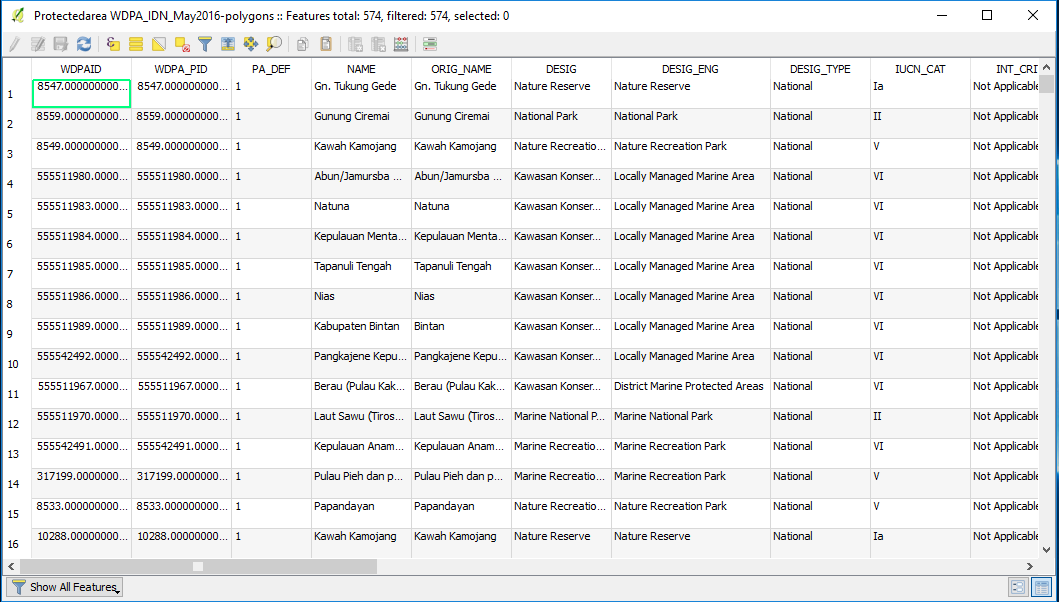Zoom map to selected rows
This screenshot has width=1059, height=602.
[x=274, y=45]
